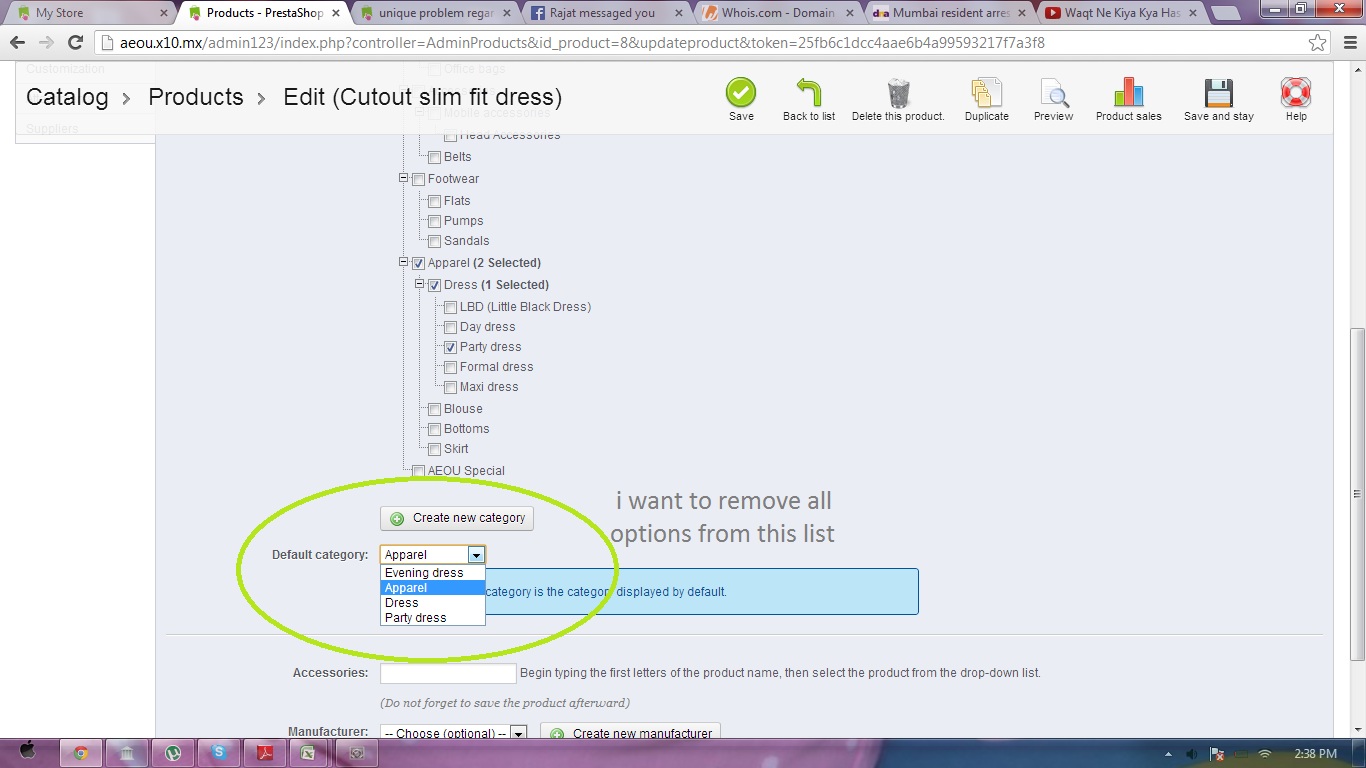Click the green Save checkmark icon
This screenshot has height=768, width=1366.
741,93
